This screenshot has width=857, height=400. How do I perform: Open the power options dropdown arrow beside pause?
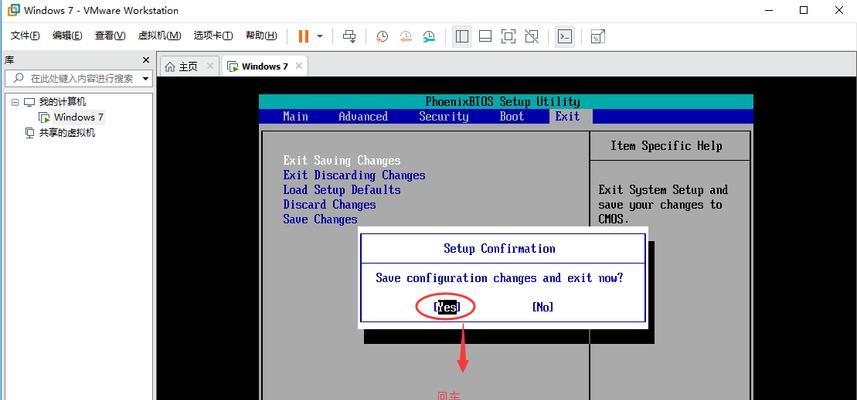[x=320, y=36]
